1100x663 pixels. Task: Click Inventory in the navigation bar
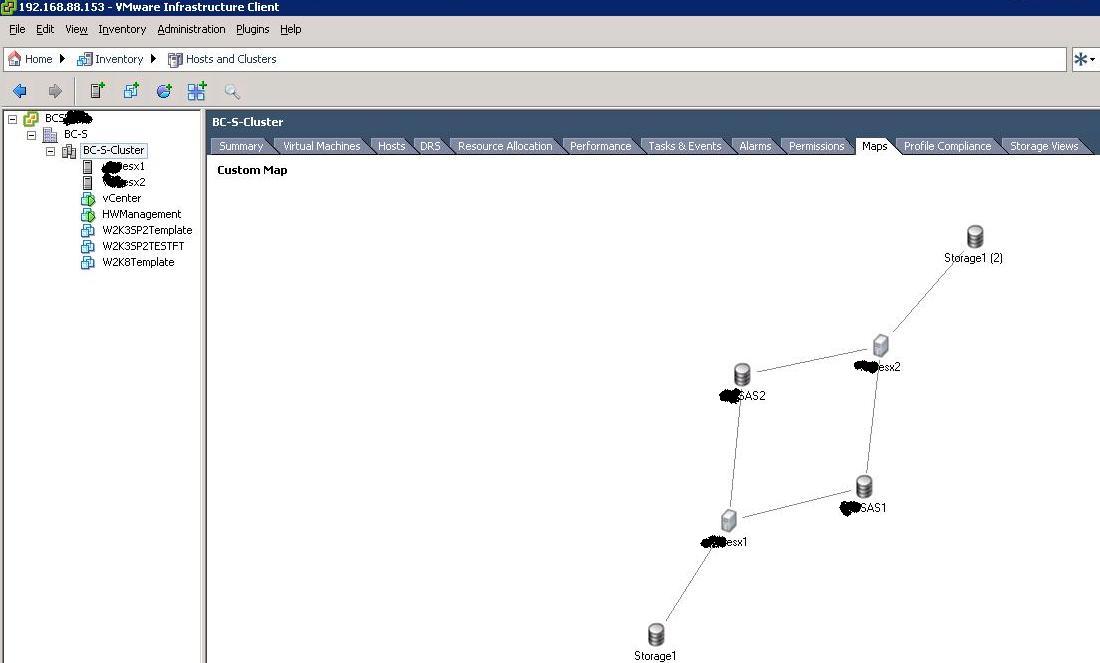pyautogui.click(x=119, y=59)
